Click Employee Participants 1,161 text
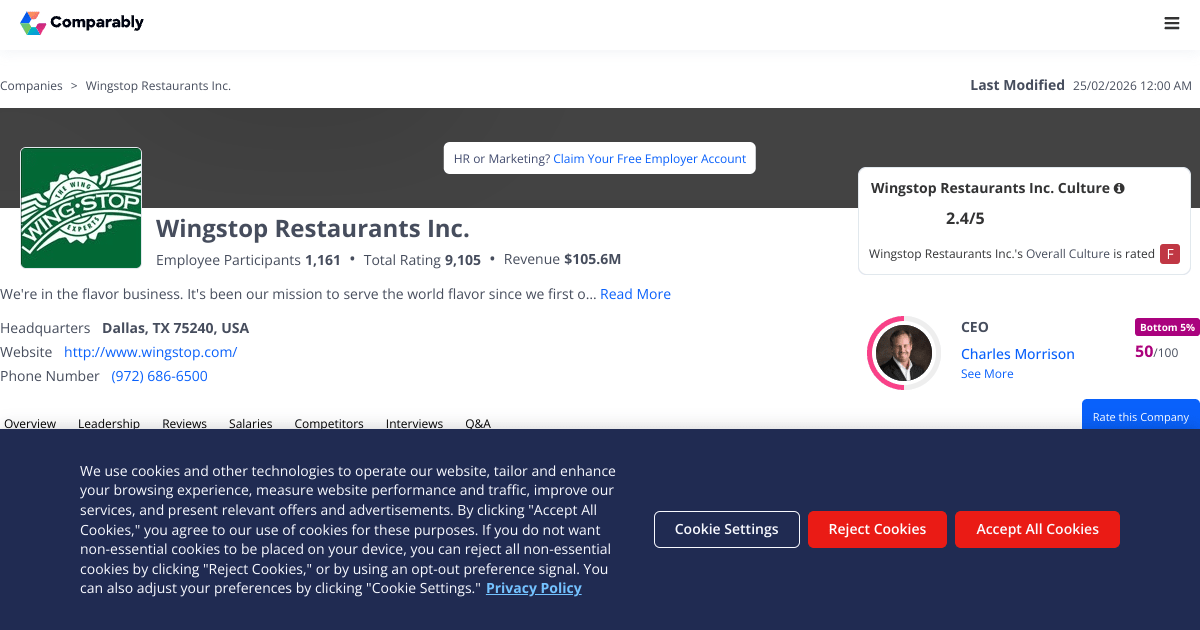This screenshot has height=630, width=1200. (249, 260)
